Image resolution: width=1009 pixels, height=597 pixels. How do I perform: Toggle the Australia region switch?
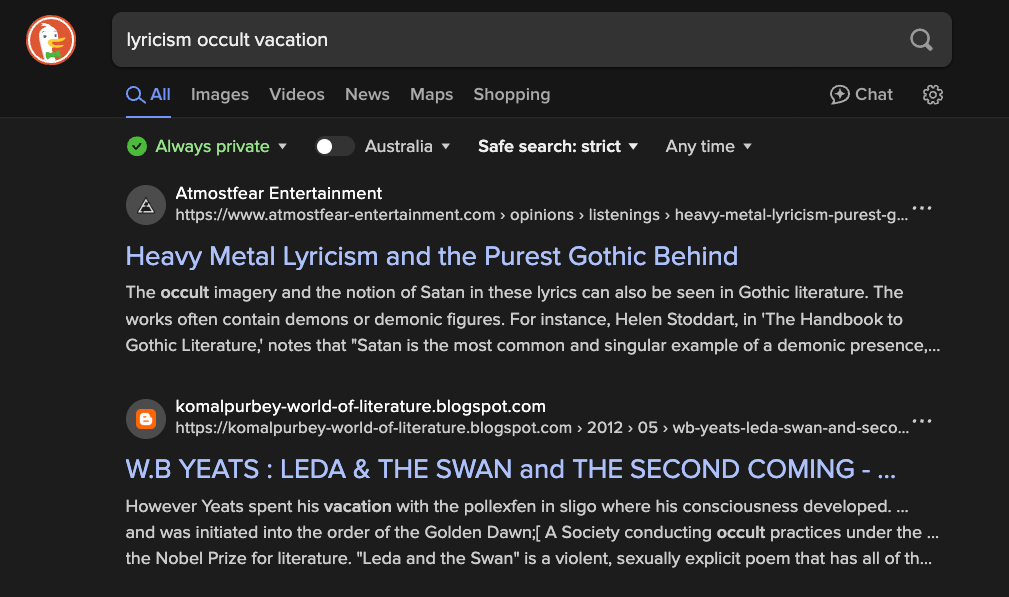[334, 147]
